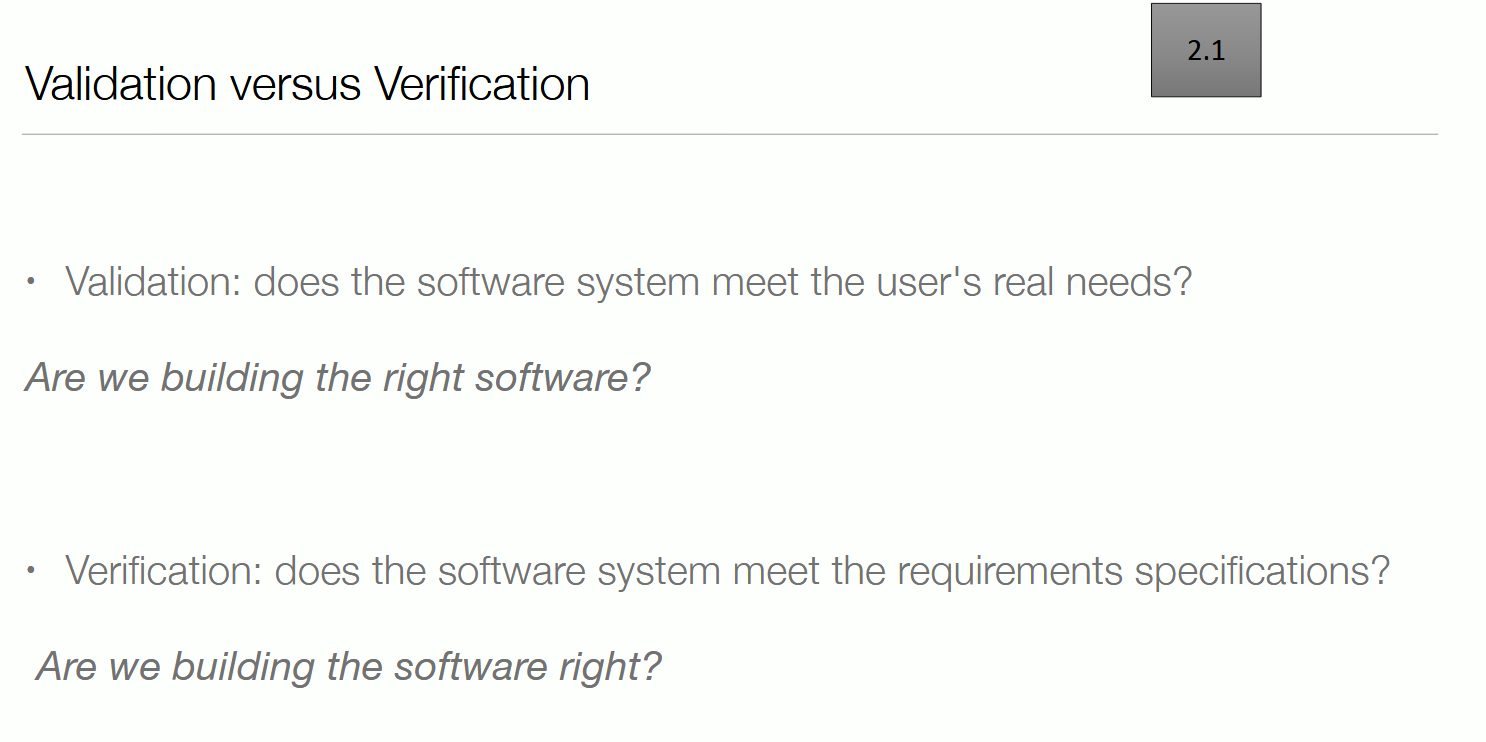Click the bullet dot before the Validation line

(x=32, y=282)
